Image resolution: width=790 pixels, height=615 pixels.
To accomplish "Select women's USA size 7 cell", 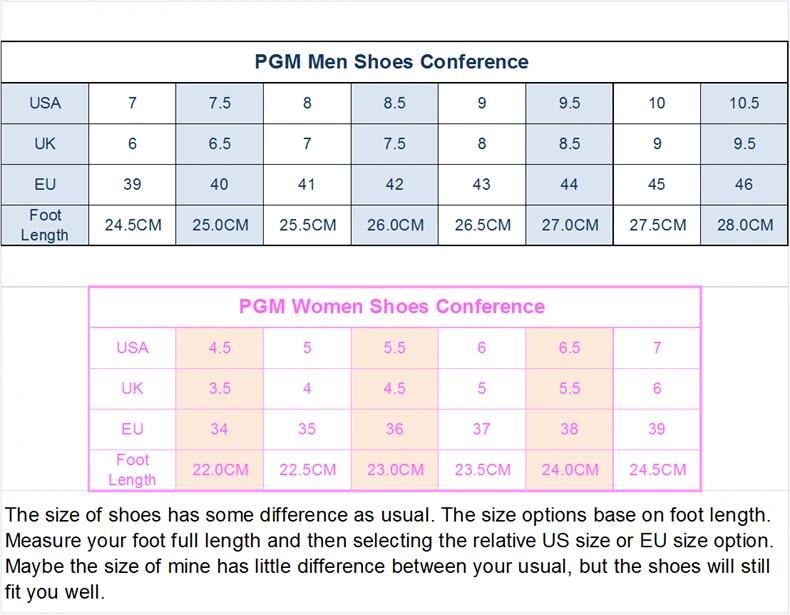I will 656,348.
